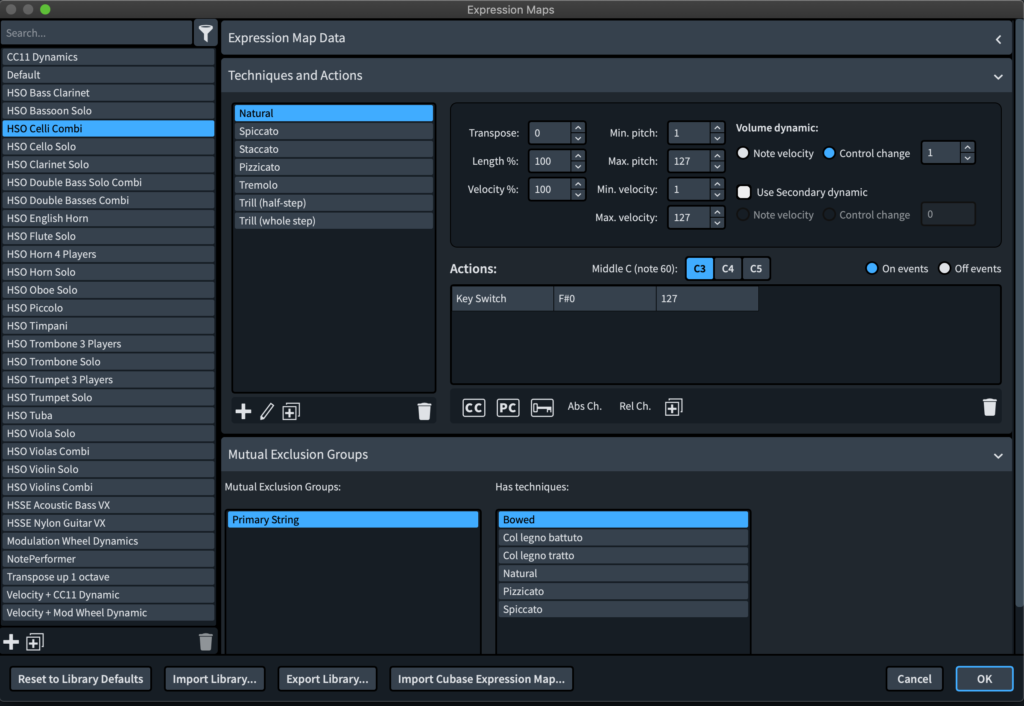This screenshot has width=1024, height=706.
Task: Click Reset to Library Defaults
Action: tap(80, 679)
